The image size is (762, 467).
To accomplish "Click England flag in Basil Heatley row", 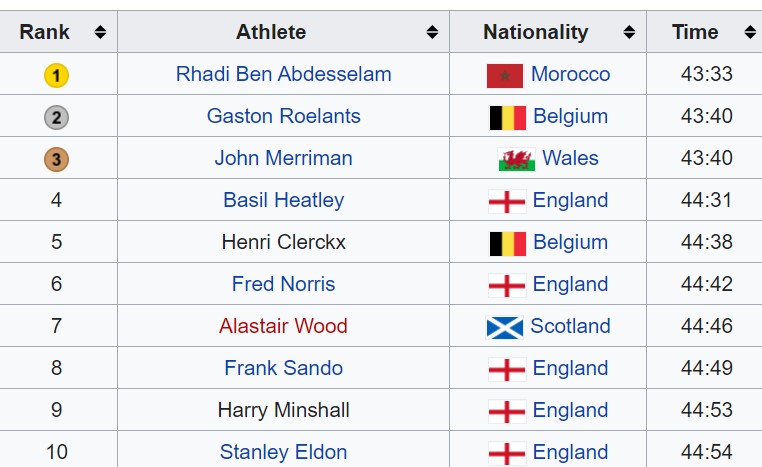I will pyautogui.click(x=507, y=201).
